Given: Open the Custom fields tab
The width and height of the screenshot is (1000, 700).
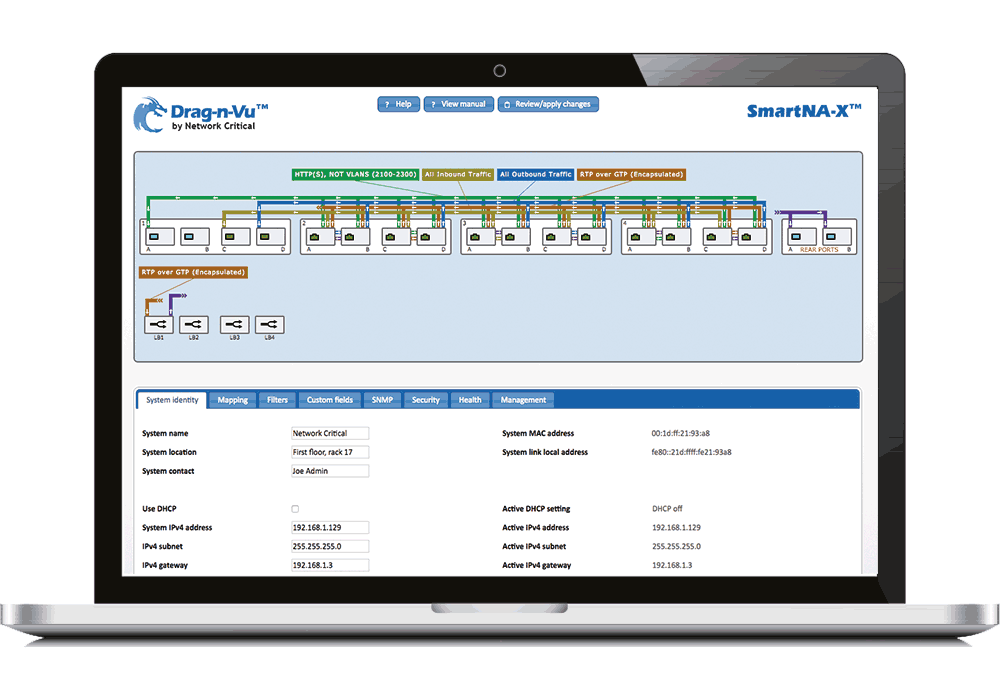Looking at the screenshot, I should [330, 400].
